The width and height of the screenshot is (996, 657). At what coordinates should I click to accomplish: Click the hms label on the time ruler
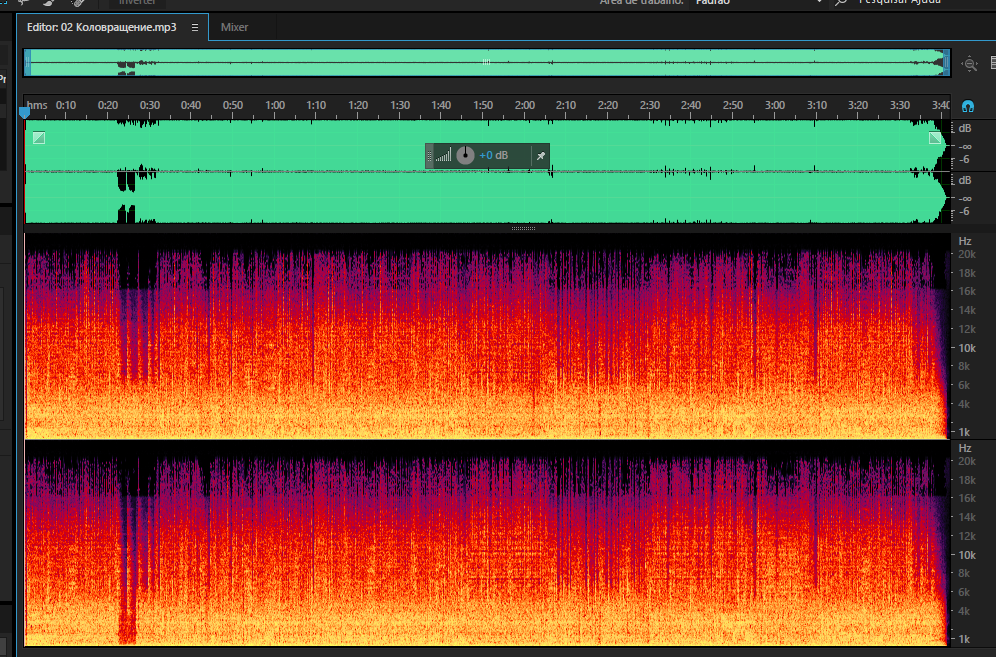[x=37, y=105]
